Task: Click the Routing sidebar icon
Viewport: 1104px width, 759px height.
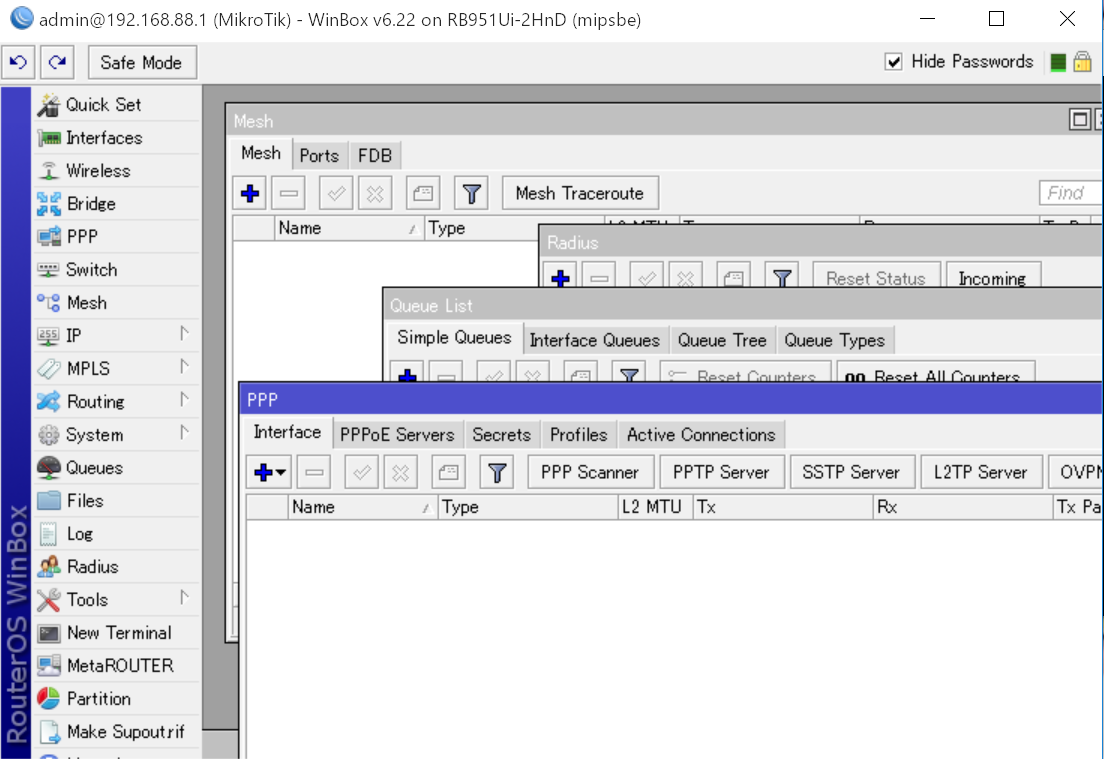Action: [x=49, y=402]
